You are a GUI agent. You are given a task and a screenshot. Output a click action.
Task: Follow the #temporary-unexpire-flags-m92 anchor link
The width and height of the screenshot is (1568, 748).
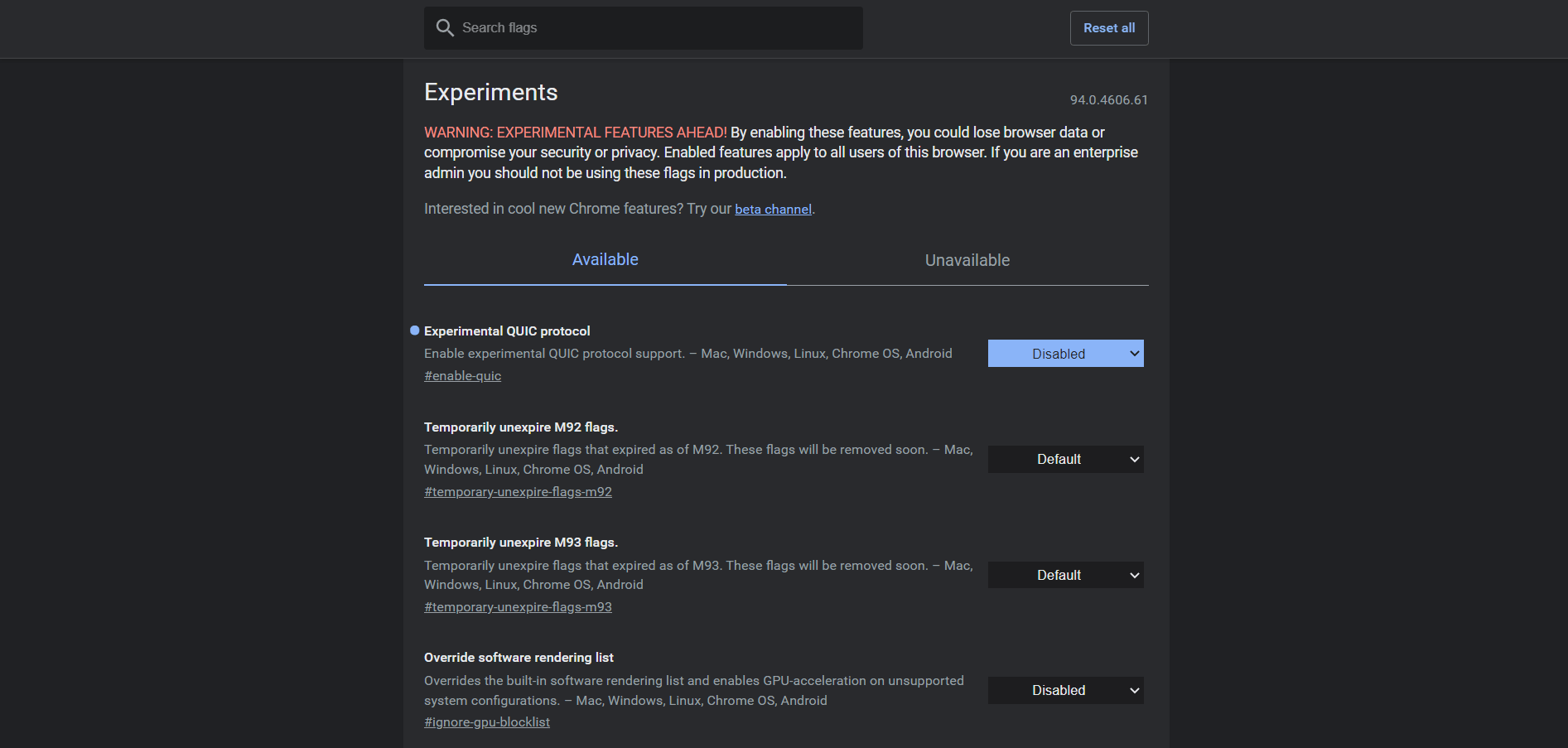[x=518, y=492]
